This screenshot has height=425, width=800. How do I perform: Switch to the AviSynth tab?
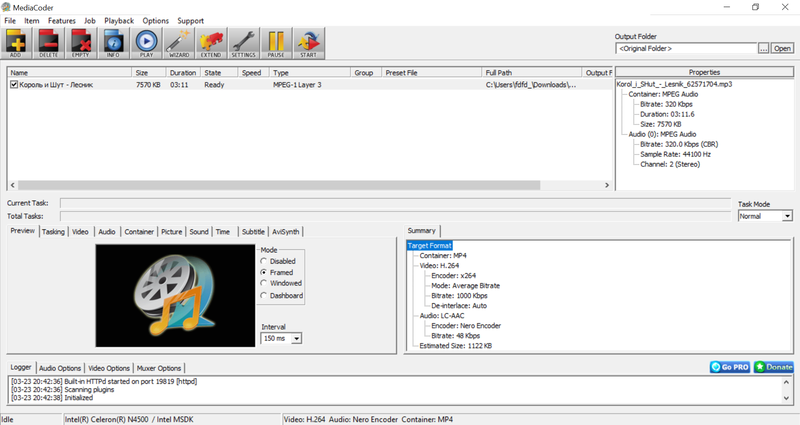[x=286, y=232]
